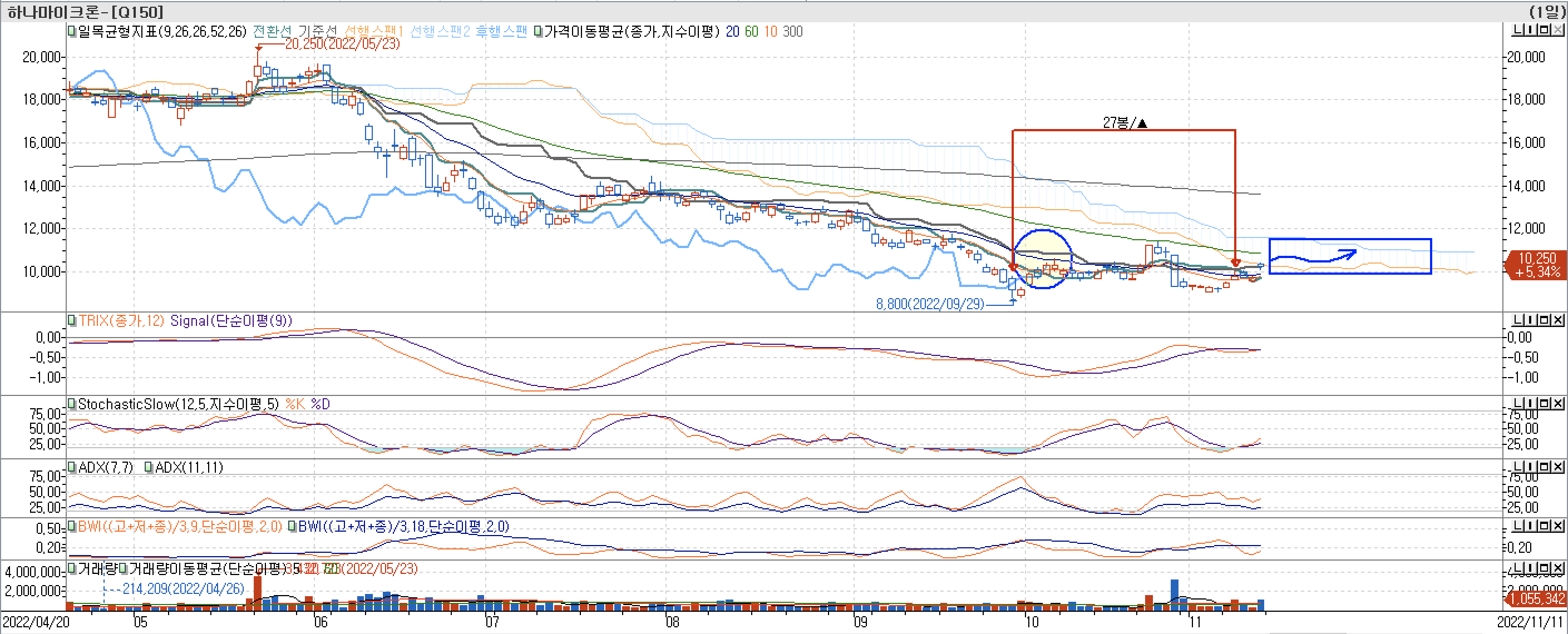
Task: Maximize the BWI indicator panel
Action: coord(1544,526)
